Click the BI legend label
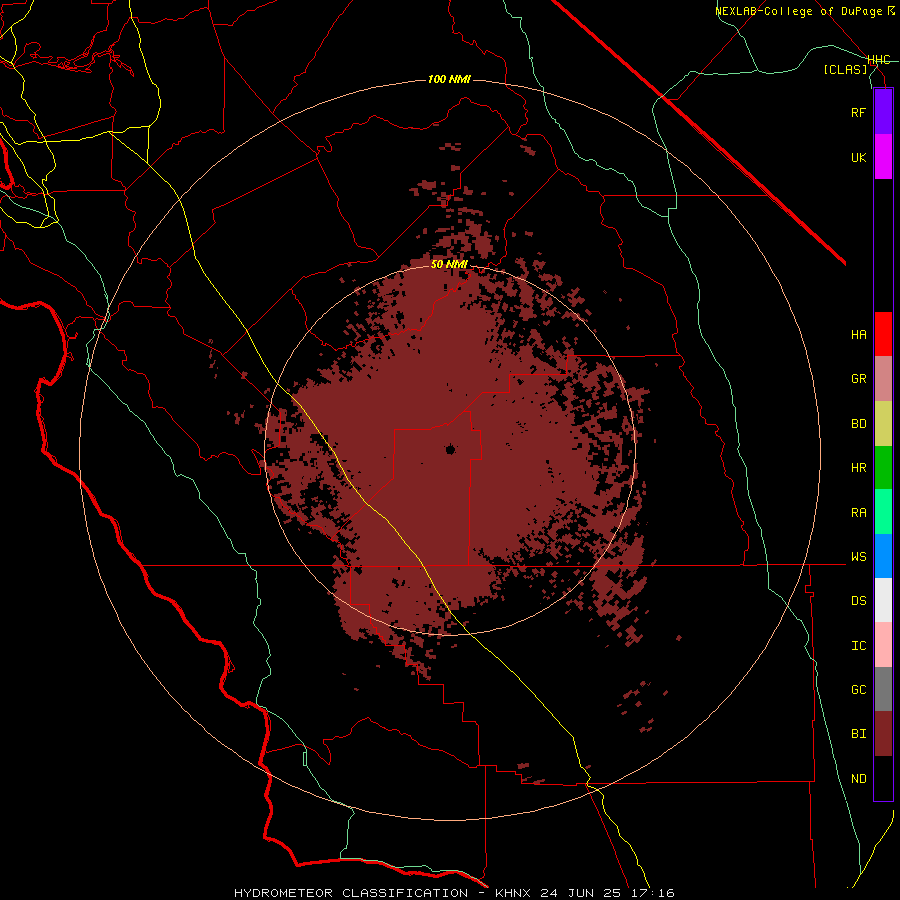900x900 pixels. [x=858, y=734]
